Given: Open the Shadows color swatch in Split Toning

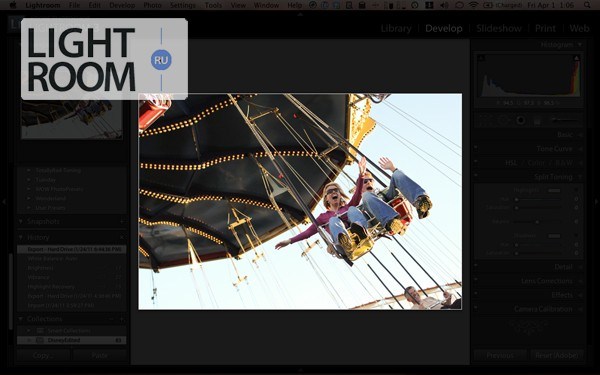Looking at the screenshot, I should pos(554,236).
